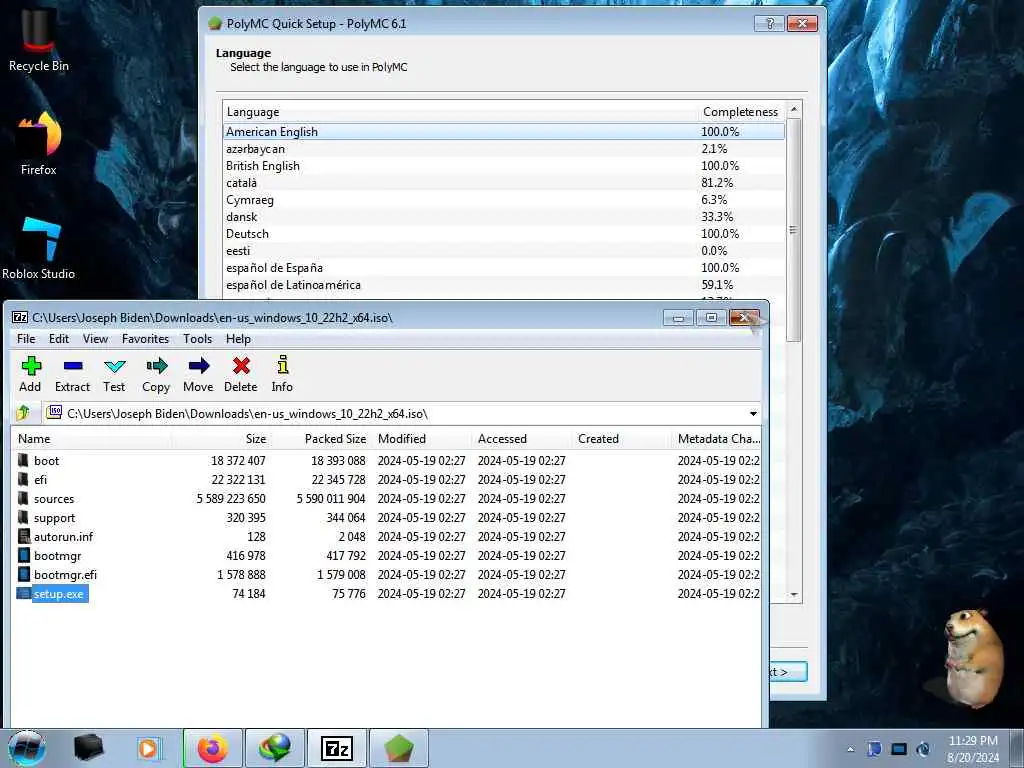The height and width of the screenshot is (768, 1024).
Task: Click the black box taskbar icon
Action: (89, 748)
